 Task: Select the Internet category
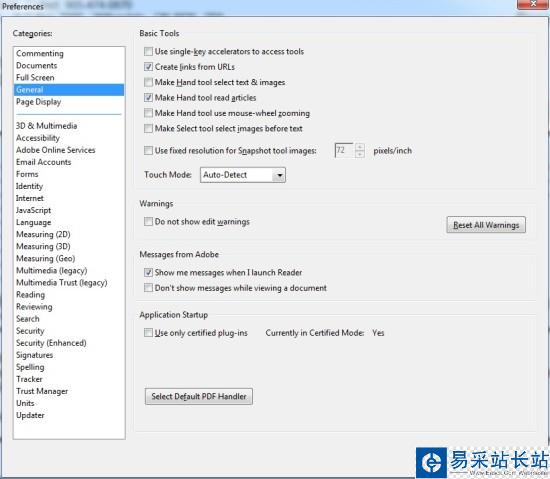point(69,198)
